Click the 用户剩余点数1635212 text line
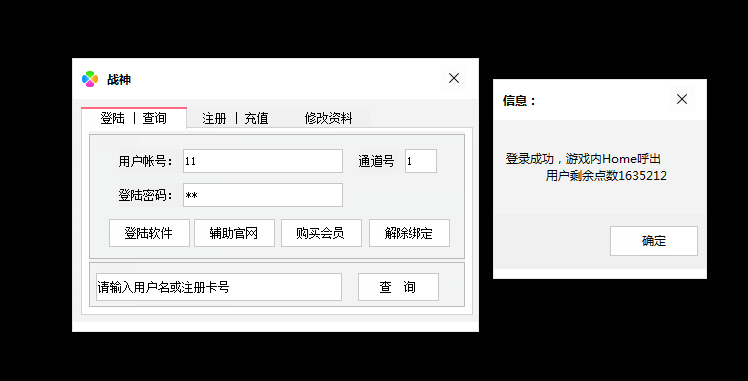Screen dimensions: 748x381 click(606, 176)
